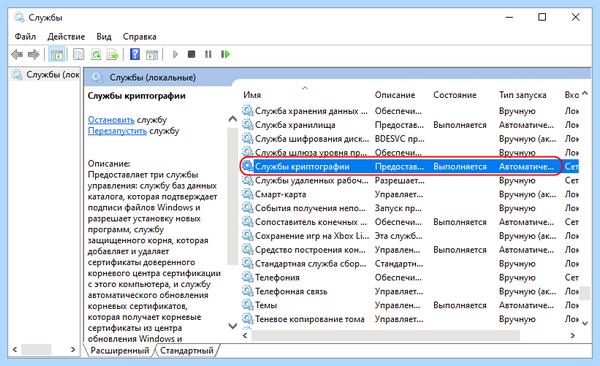
Task: Open the Файл menu
Action: (x=25, y=37)
